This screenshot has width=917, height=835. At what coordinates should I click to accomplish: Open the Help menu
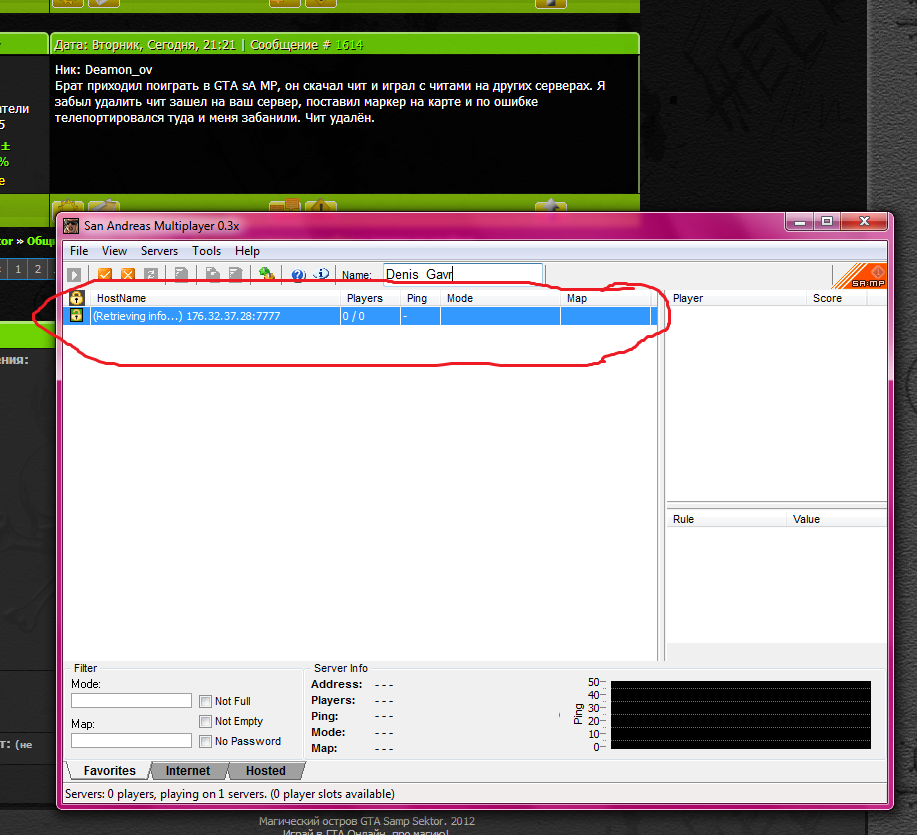[x=247, y=251]
